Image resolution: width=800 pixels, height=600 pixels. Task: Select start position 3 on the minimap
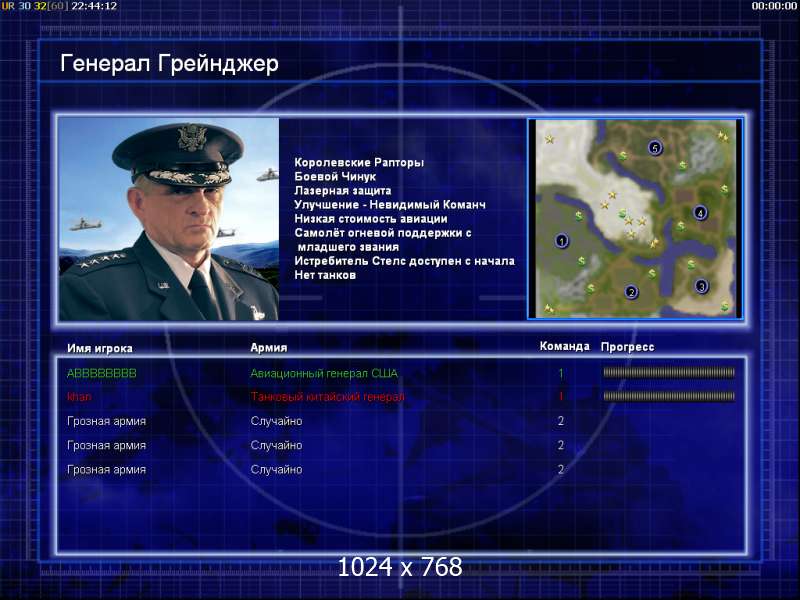(x=702, y=286)
